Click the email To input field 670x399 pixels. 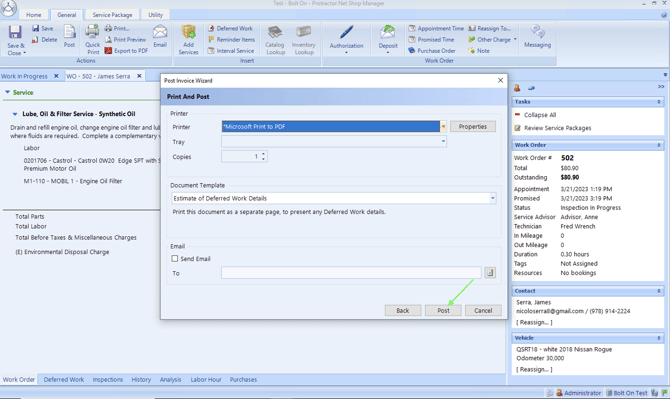point(351,273)
